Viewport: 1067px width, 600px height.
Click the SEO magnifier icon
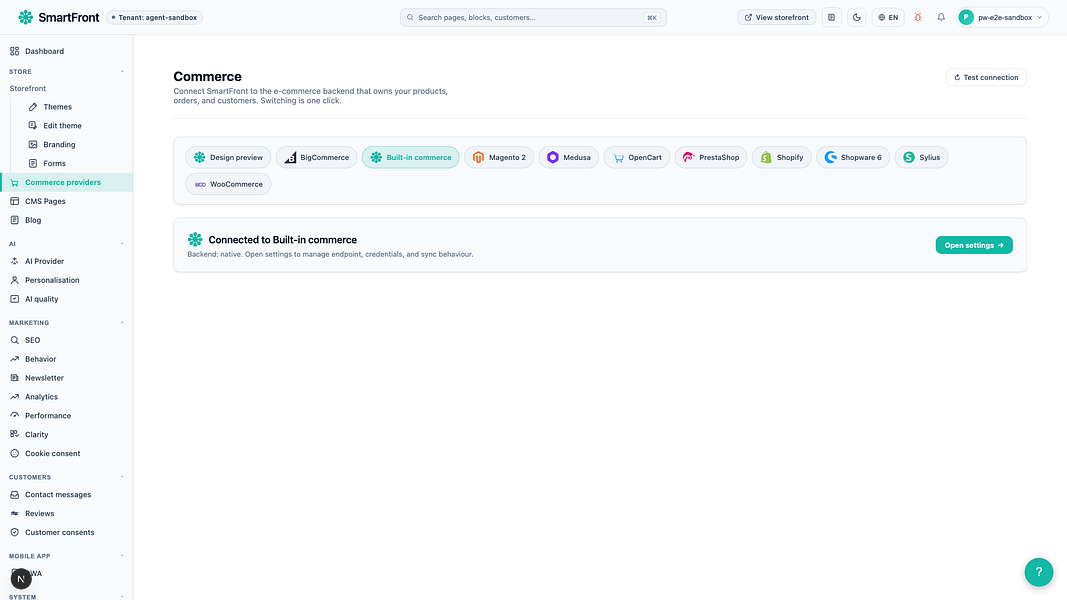coord(14,340)
